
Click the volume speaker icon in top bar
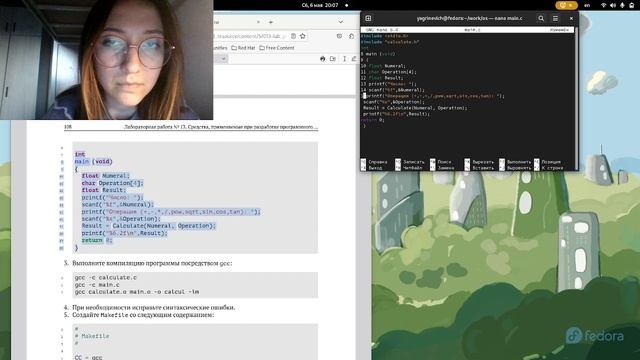(x=613, y=5)
